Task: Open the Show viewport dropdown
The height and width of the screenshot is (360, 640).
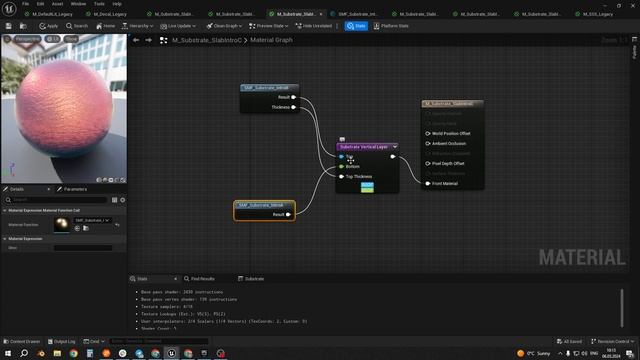Action: tap(71, 39)
